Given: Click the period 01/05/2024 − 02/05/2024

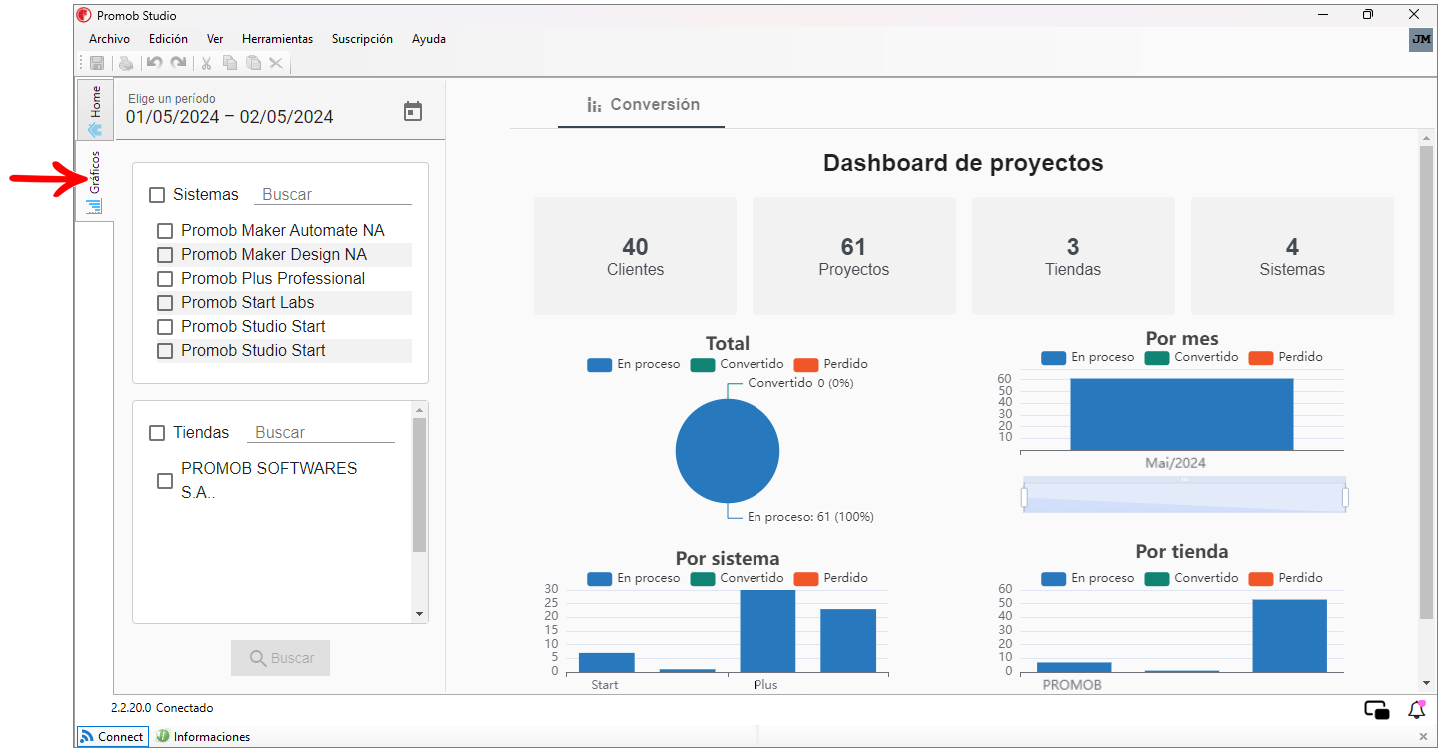Looking at the screenshot, I should pyautogui.click(x=230, y=117).
